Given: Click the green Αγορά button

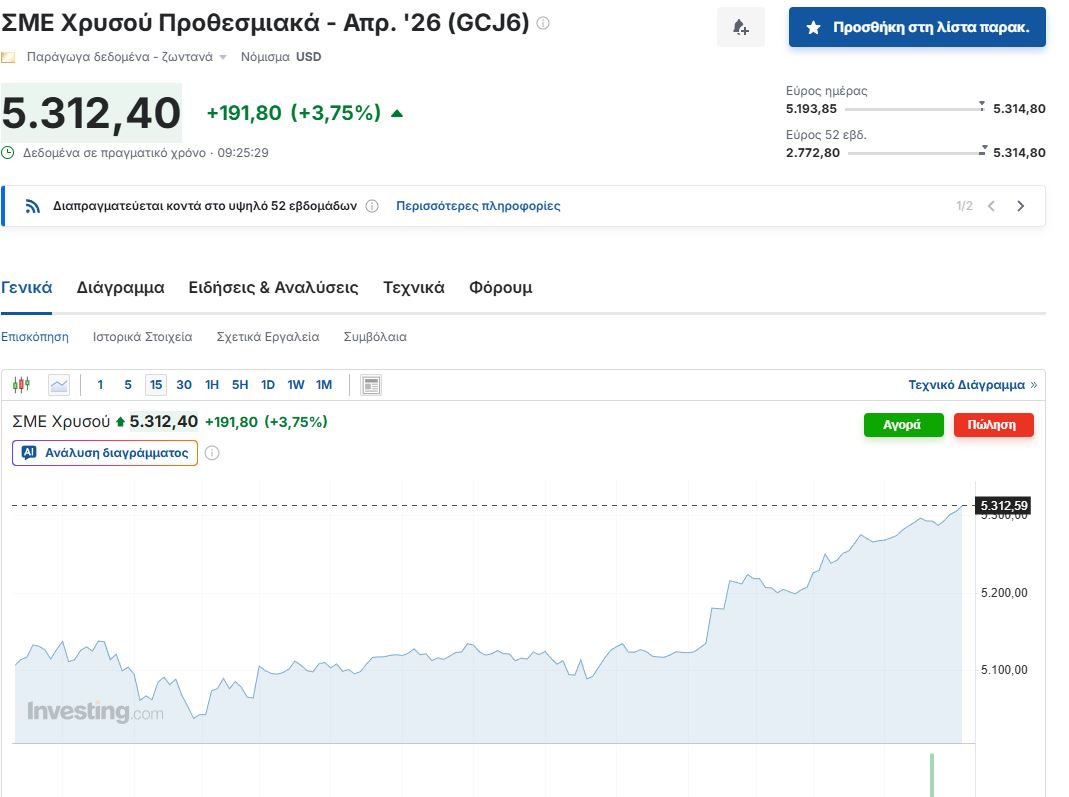Looking at the screenshot, I should [x=903, y=425].
